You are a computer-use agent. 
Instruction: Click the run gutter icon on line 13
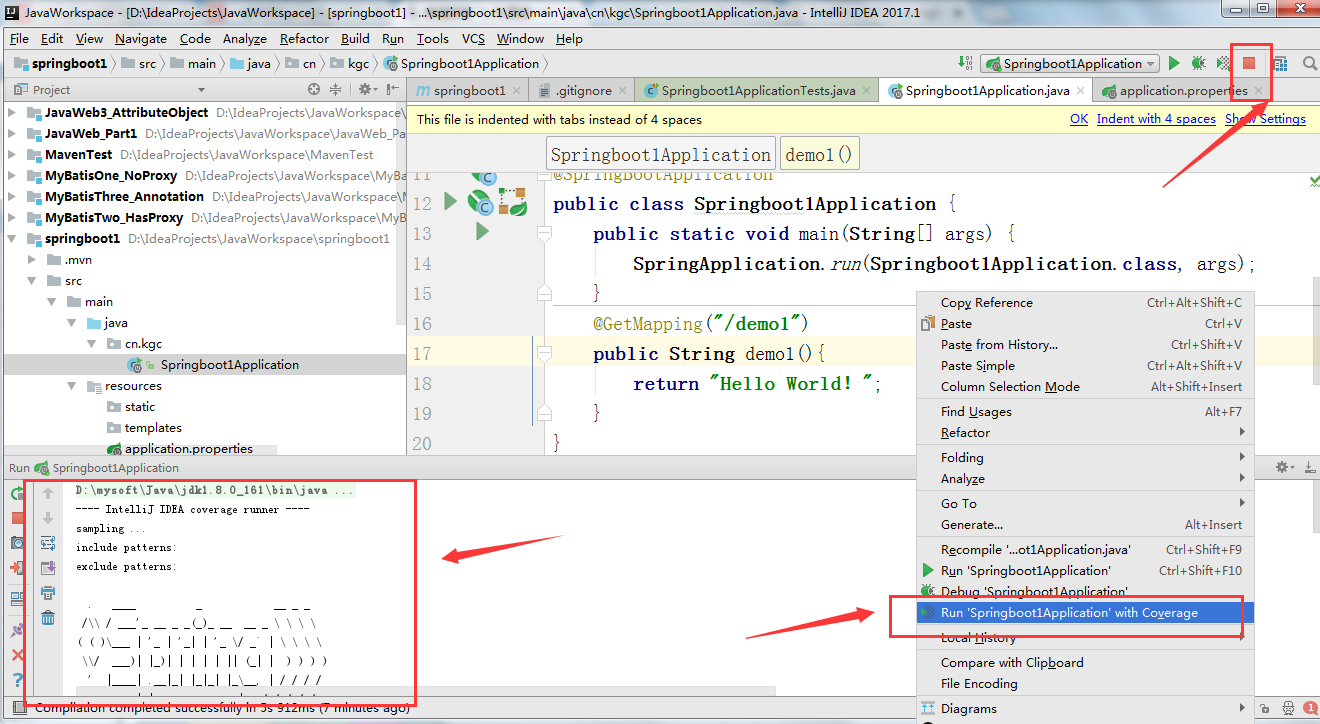point(482,232)
